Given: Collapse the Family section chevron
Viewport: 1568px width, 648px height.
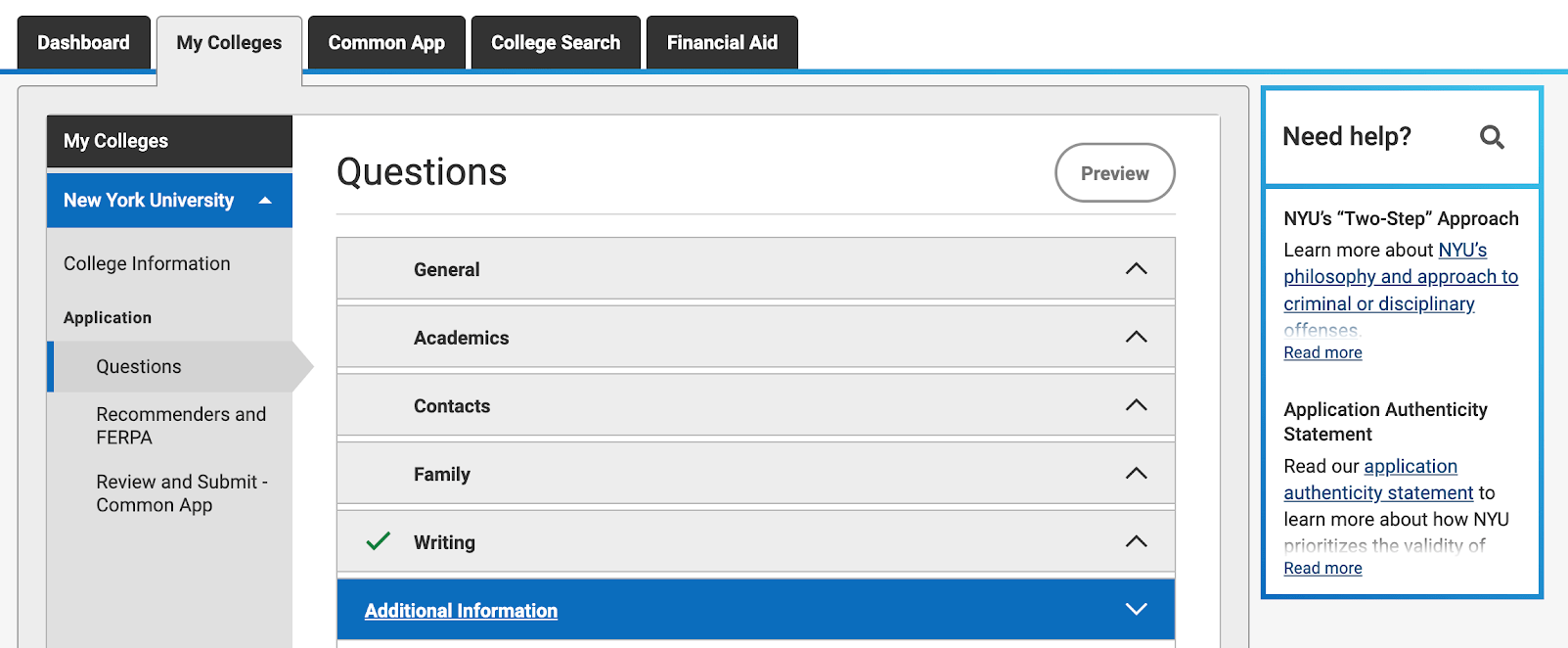Looking at the screenshot, I should pos(1136,474).
